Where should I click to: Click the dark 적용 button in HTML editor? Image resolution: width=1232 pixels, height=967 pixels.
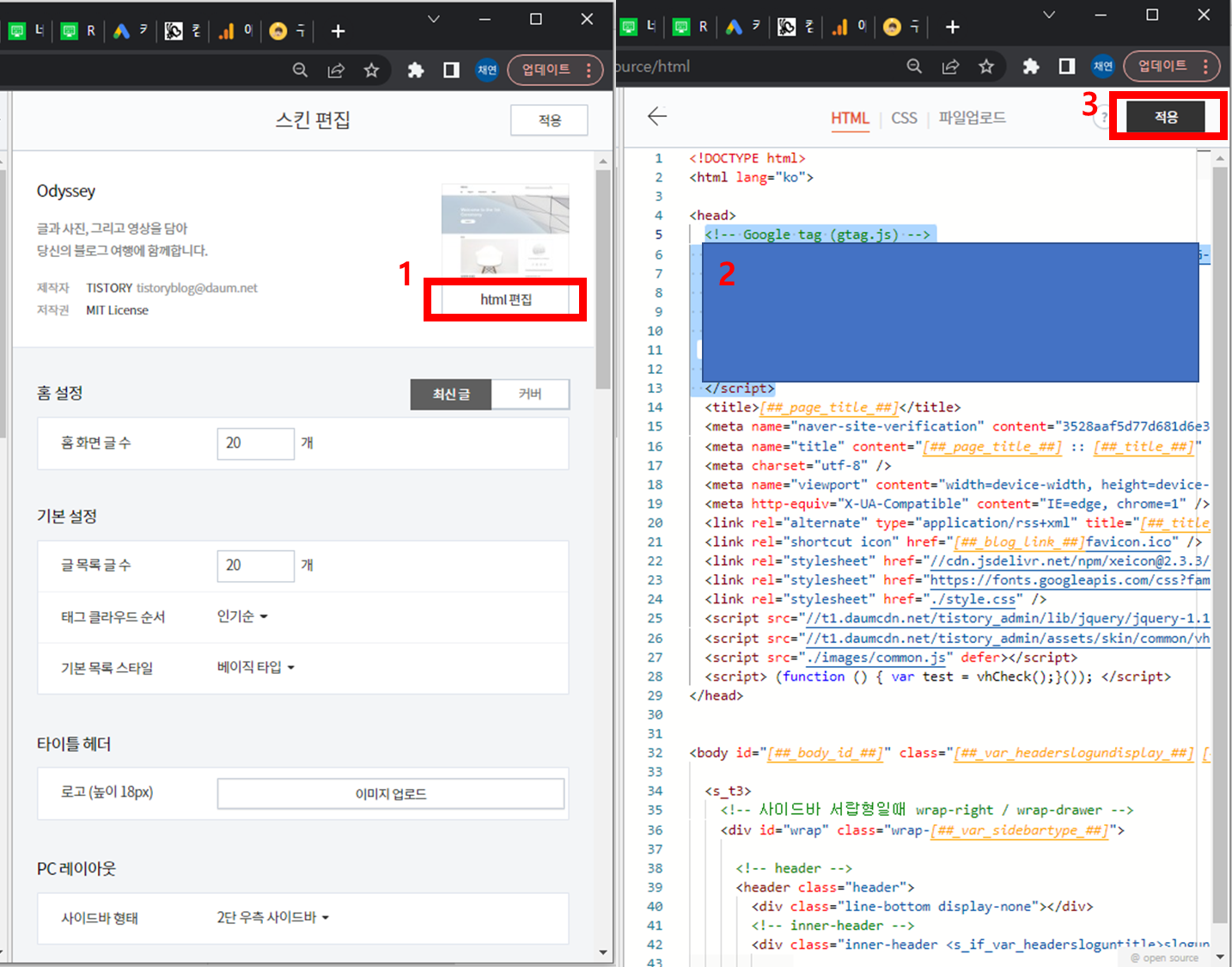pos(1166,117)
